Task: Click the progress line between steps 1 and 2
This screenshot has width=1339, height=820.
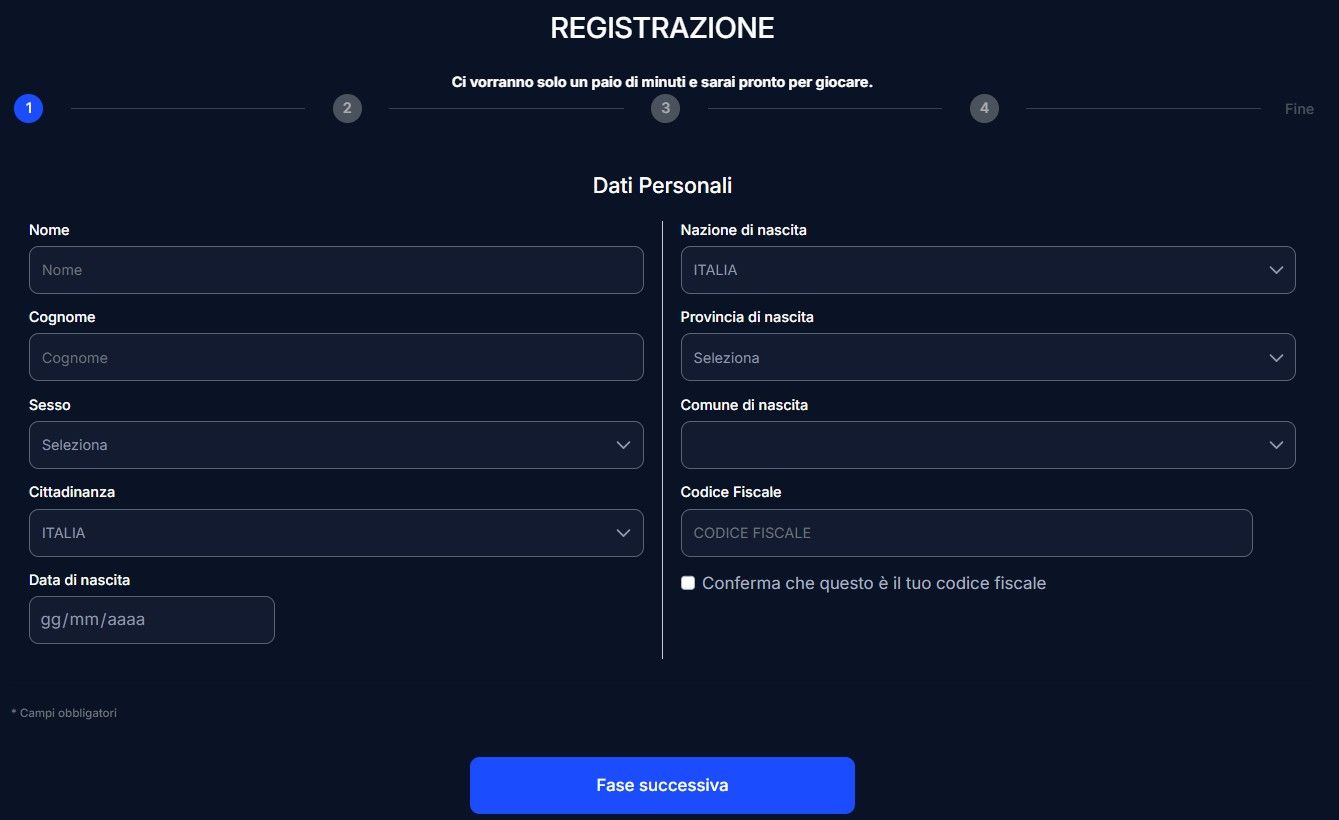Action: [187, 108]
